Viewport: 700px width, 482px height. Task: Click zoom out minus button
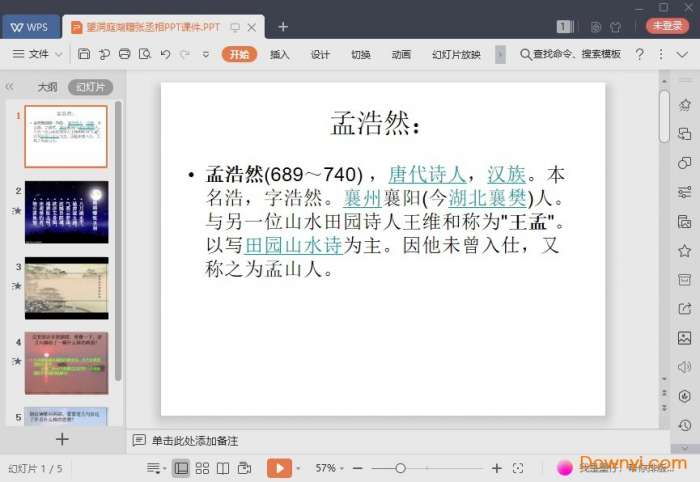pos(357,468)
